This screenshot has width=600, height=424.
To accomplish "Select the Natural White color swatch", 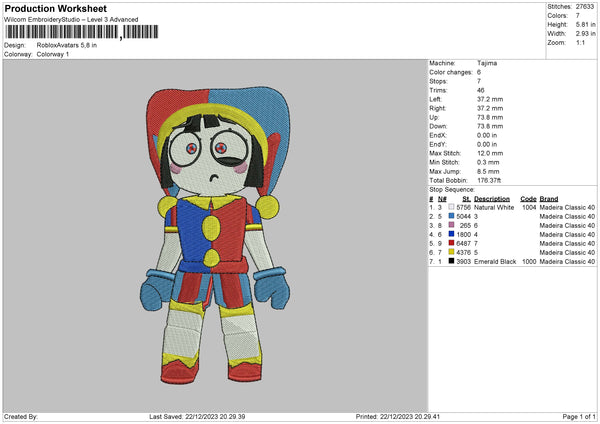I will point(452,207).
